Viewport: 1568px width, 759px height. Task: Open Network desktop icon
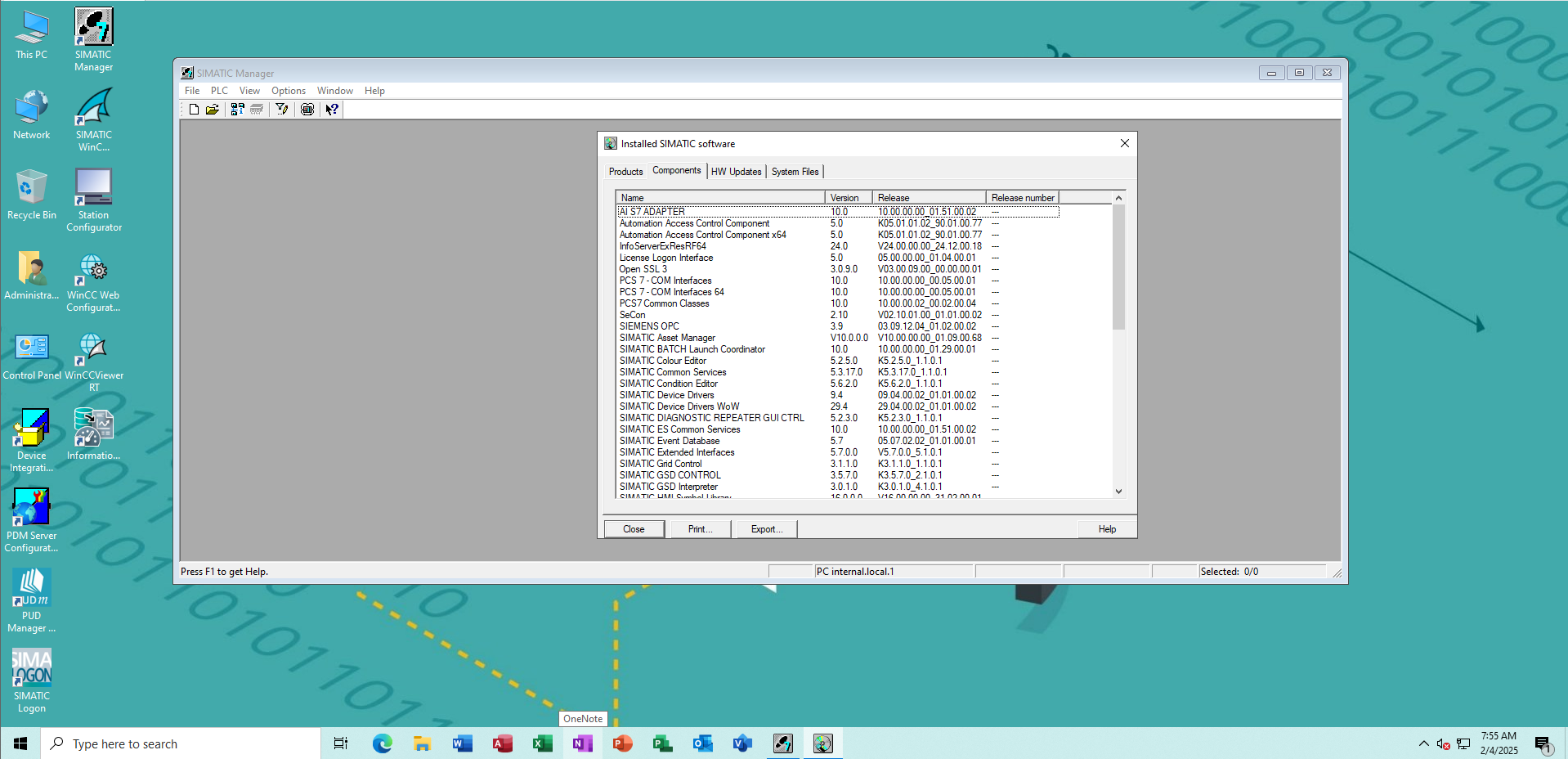32,115
